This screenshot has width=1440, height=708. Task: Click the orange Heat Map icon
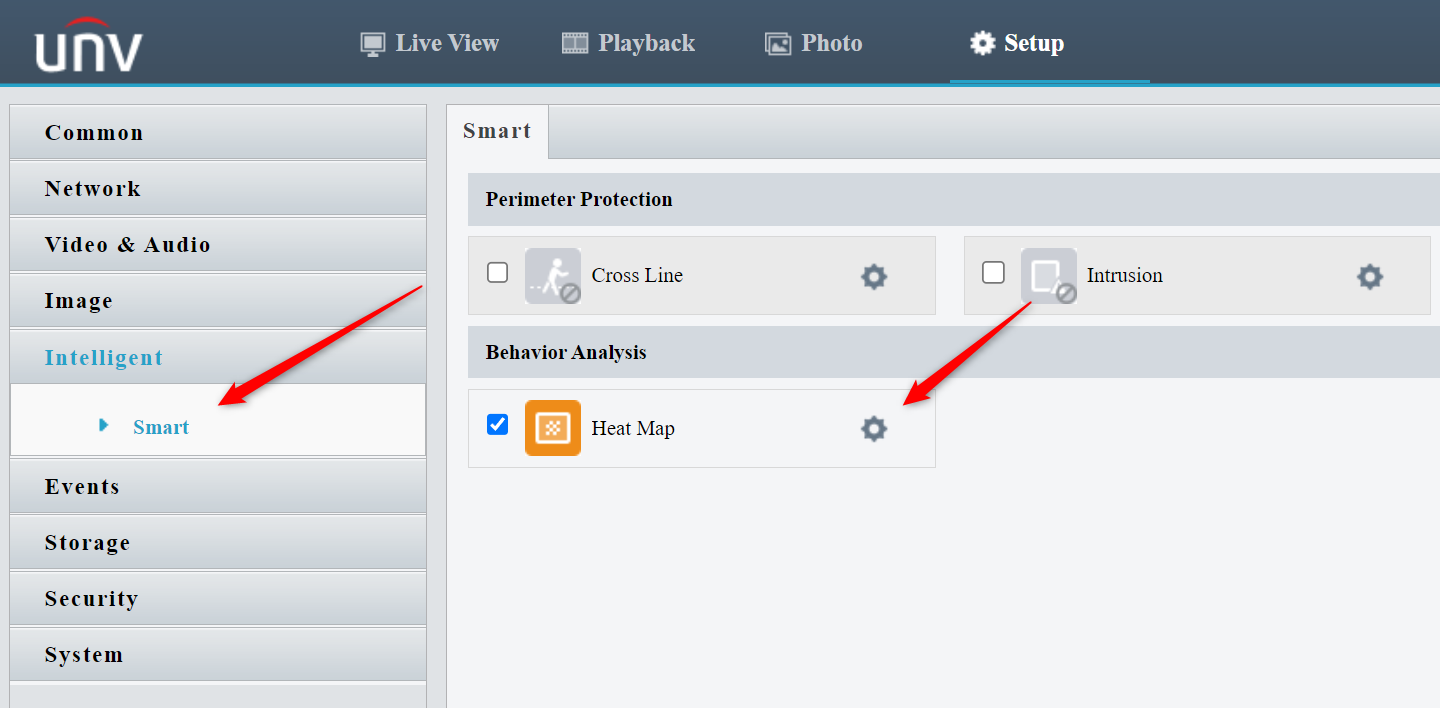[552, 428]
